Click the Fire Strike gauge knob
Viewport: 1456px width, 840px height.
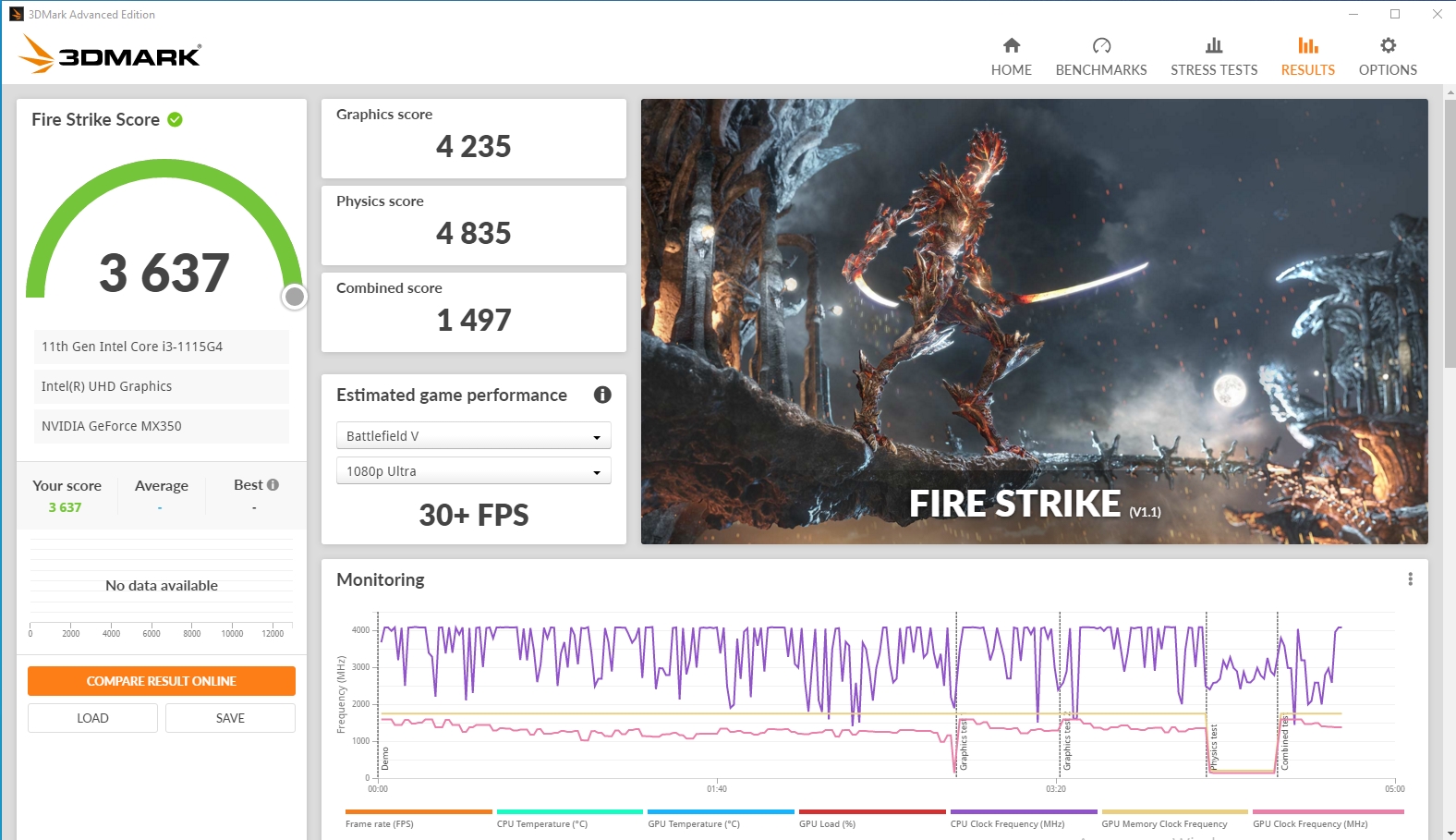point(295,297)
